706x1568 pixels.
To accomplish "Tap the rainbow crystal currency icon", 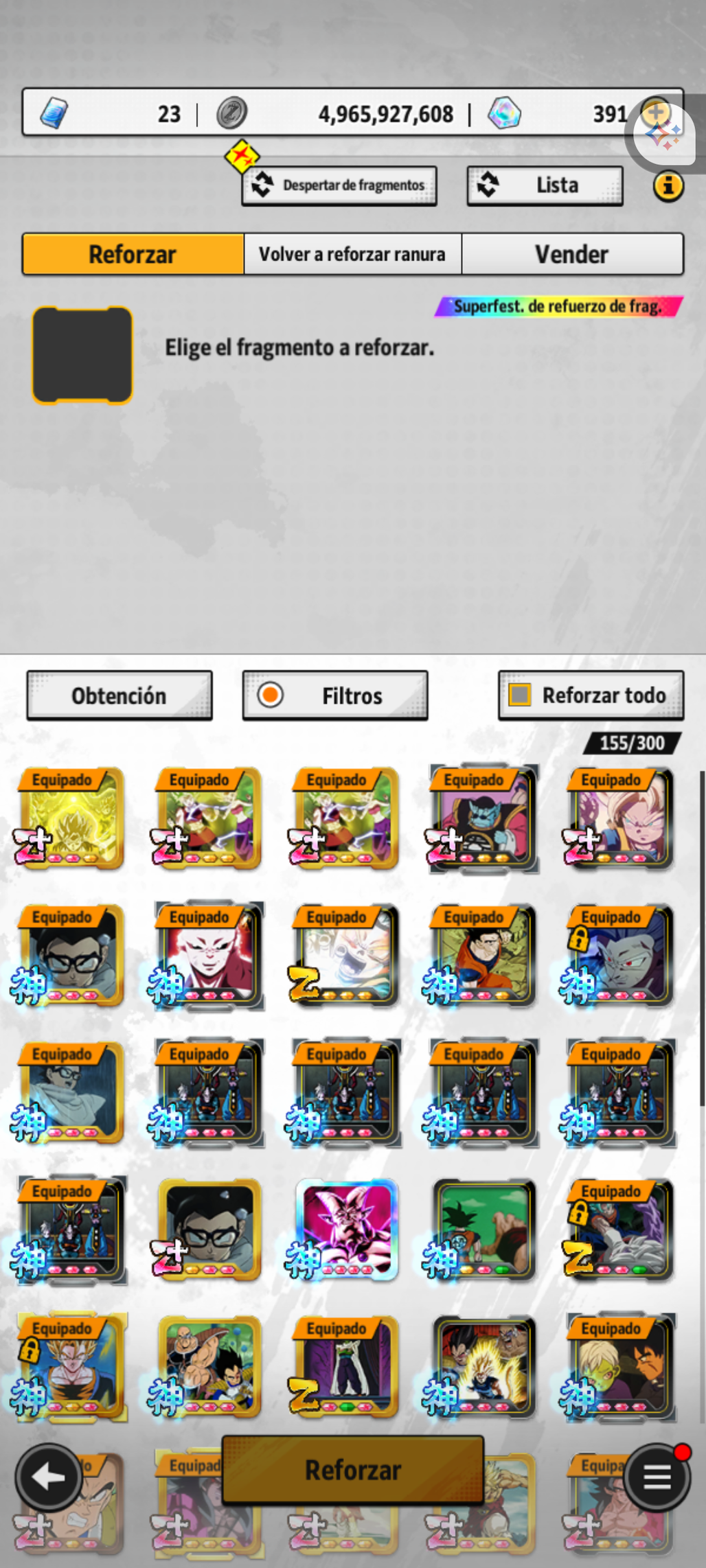I will pos(504,113).
